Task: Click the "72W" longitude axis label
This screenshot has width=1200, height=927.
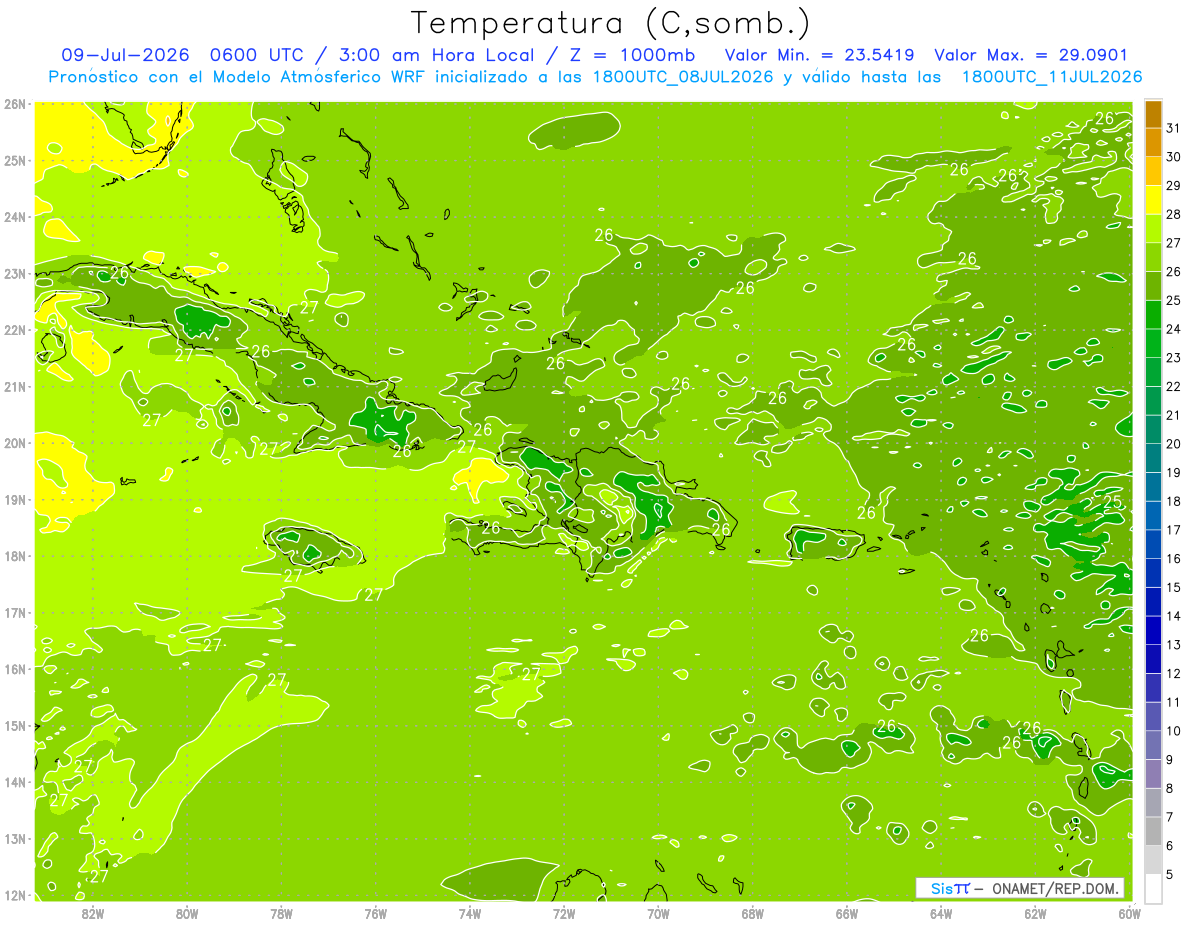Action: [564, 914]
